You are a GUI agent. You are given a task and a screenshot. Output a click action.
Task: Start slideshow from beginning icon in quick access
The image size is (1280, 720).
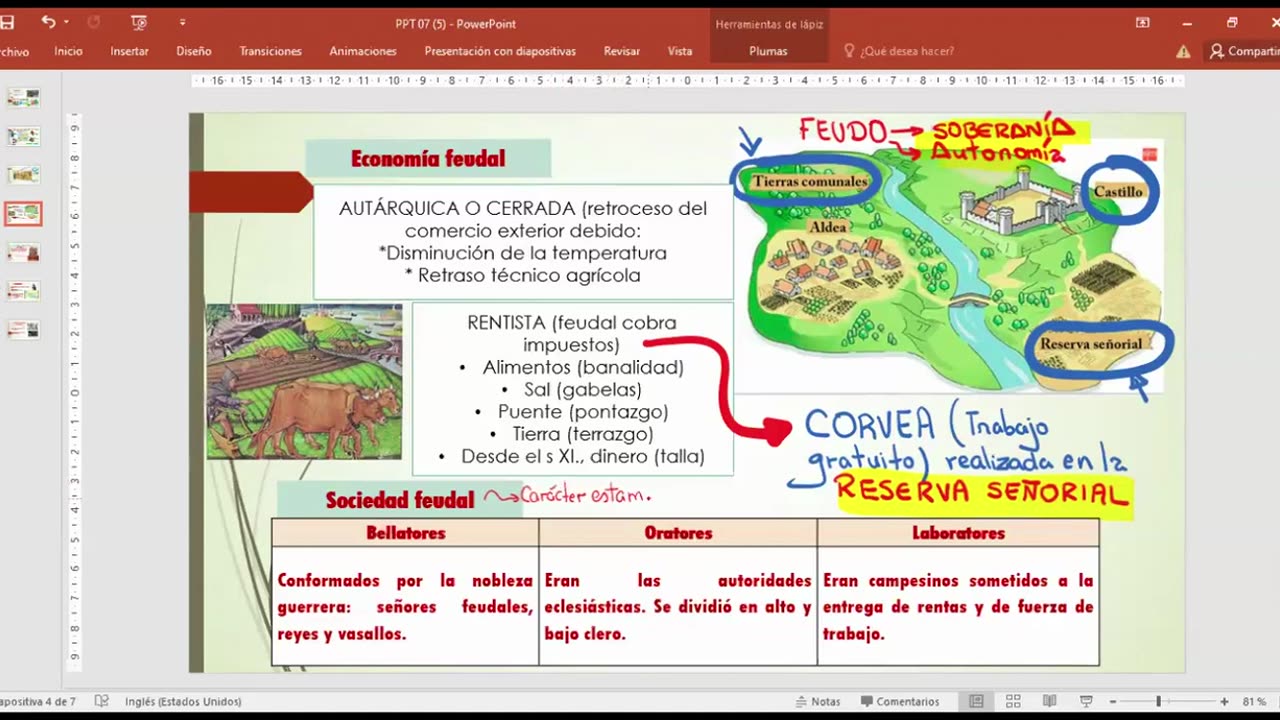[139, 22]
